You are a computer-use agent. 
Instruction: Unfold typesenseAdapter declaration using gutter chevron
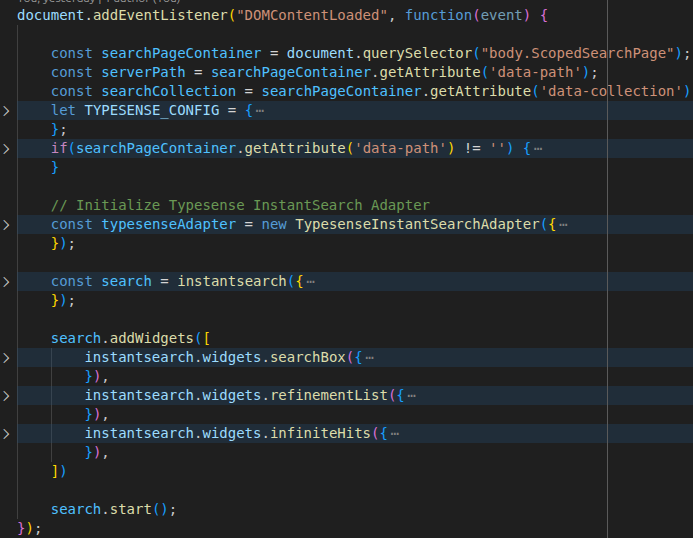pos(7,224)
